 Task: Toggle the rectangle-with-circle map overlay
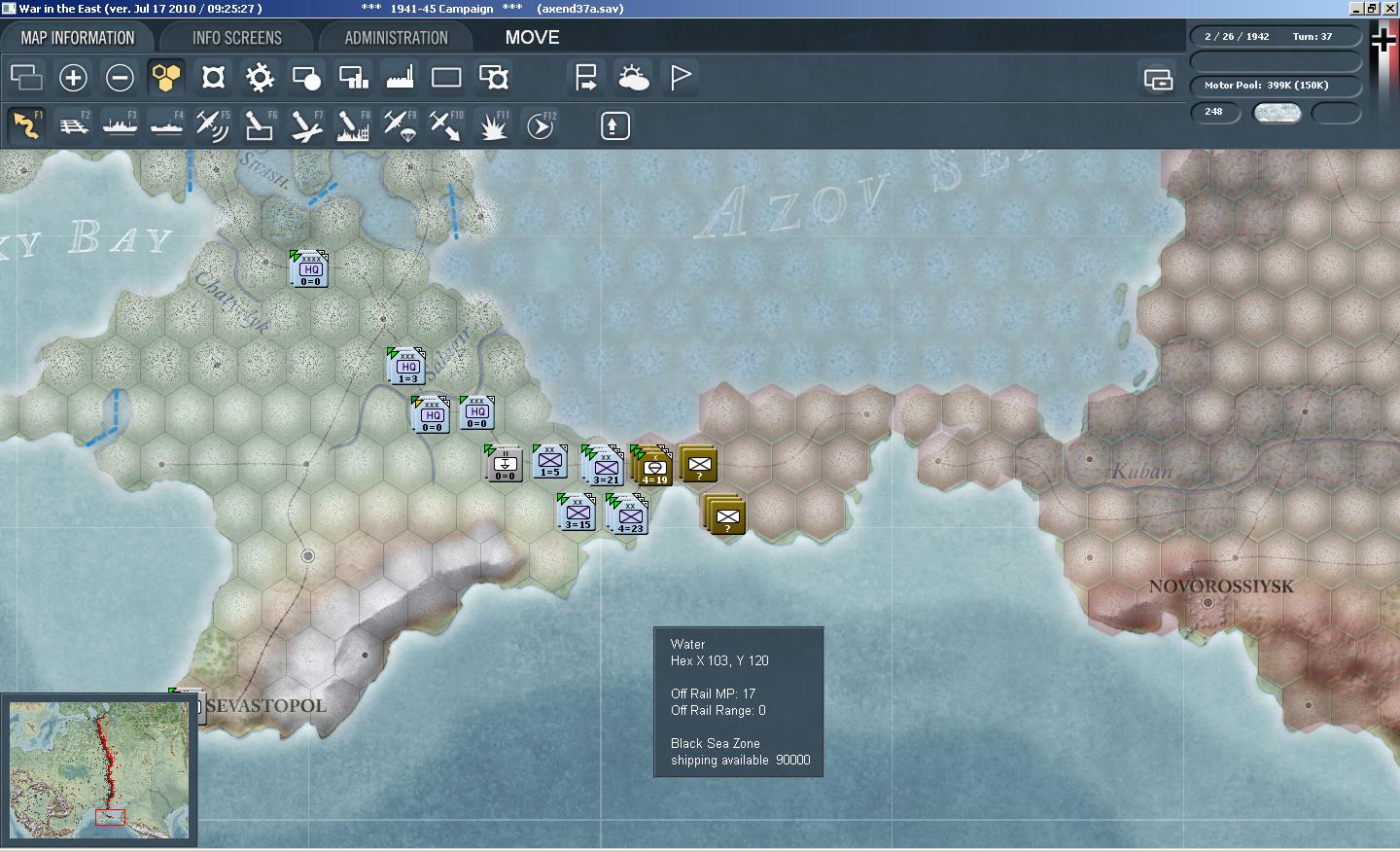pyautogui.click(x=306, y=77)
